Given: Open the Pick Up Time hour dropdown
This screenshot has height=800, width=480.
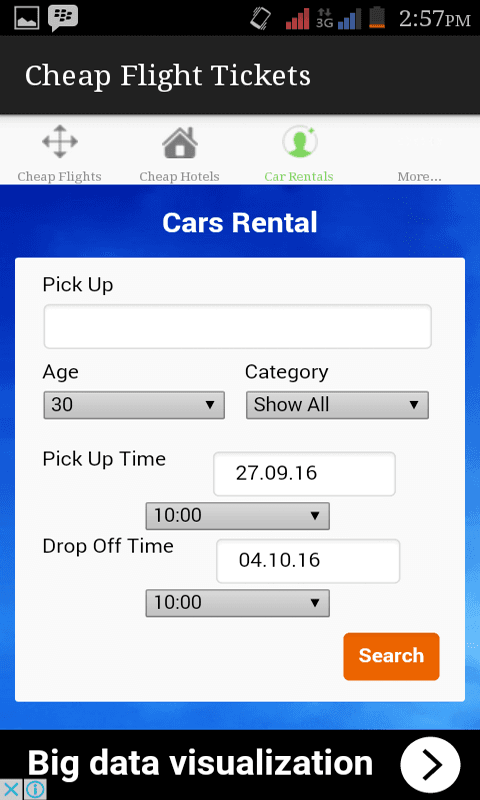Looking at the screenshot, I should pos(238,516).
